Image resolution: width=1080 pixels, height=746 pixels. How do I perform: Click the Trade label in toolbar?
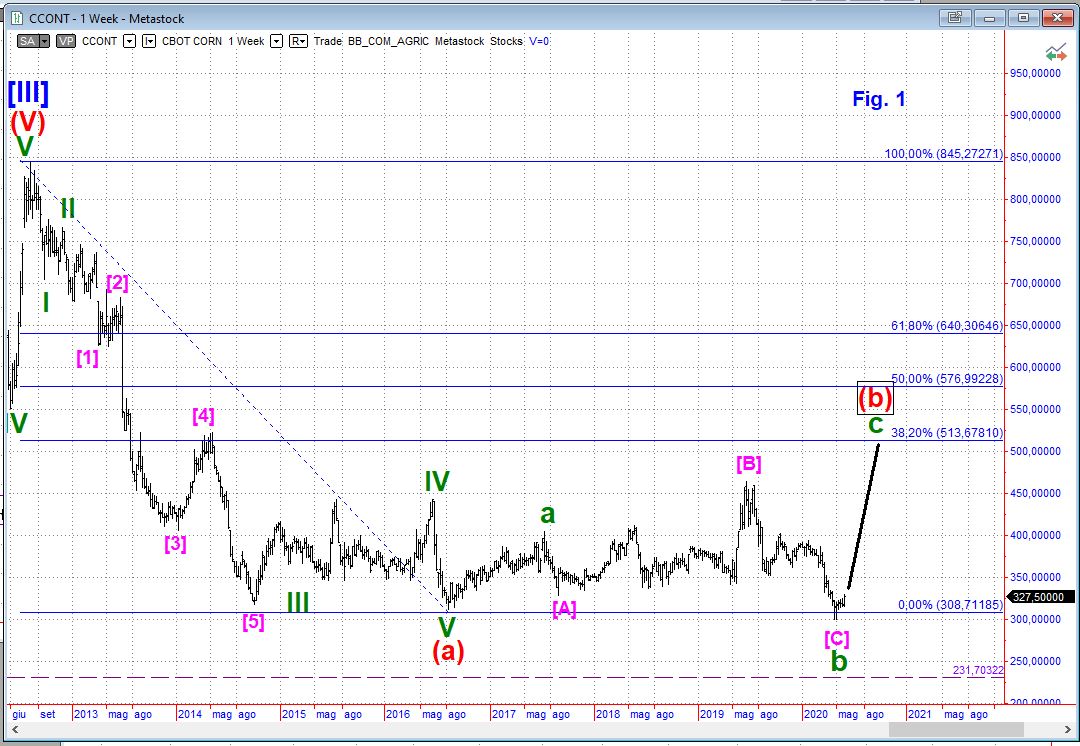click(328, 41)
